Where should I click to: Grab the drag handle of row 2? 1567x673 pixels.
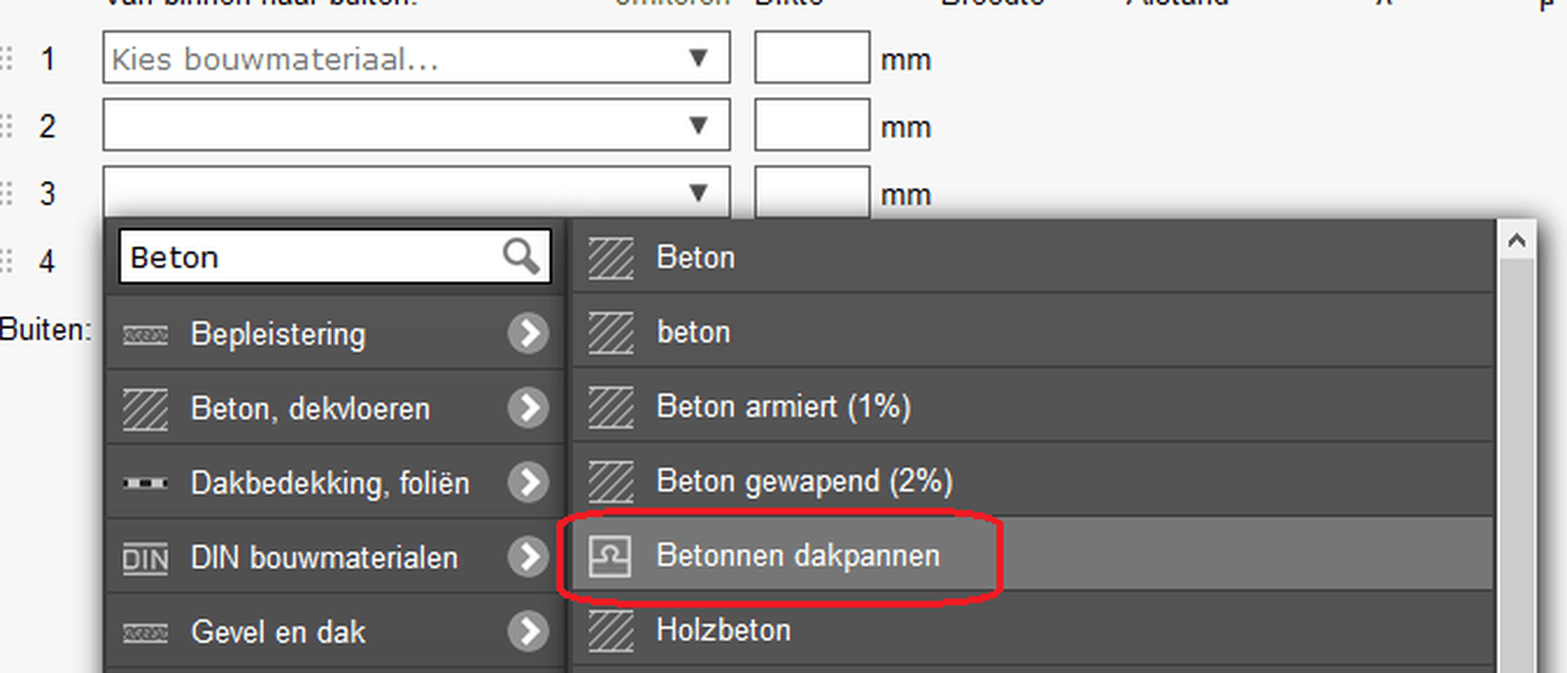coord(6,127)
